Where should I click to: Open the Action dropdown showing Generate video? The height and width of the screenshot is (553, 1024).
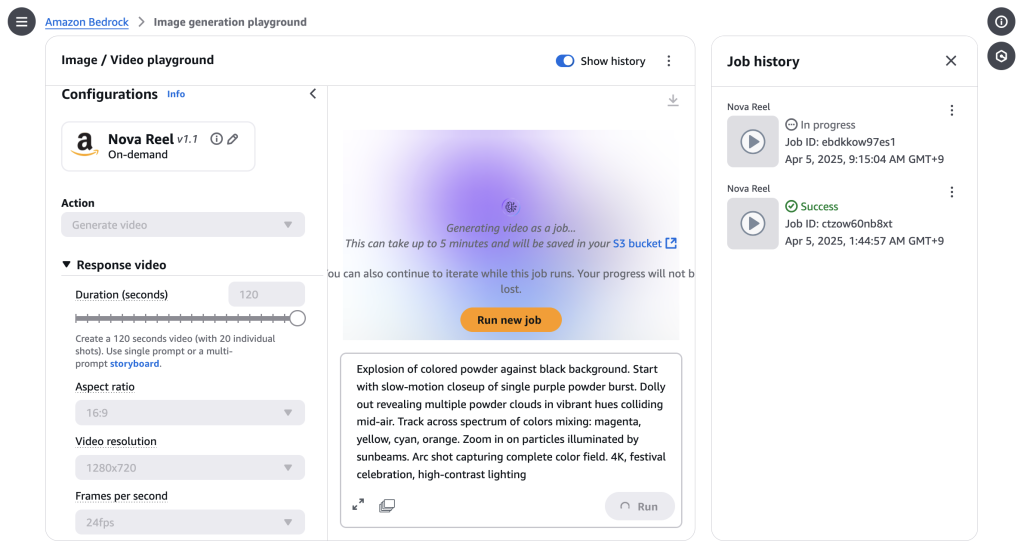tap(183, 225)
